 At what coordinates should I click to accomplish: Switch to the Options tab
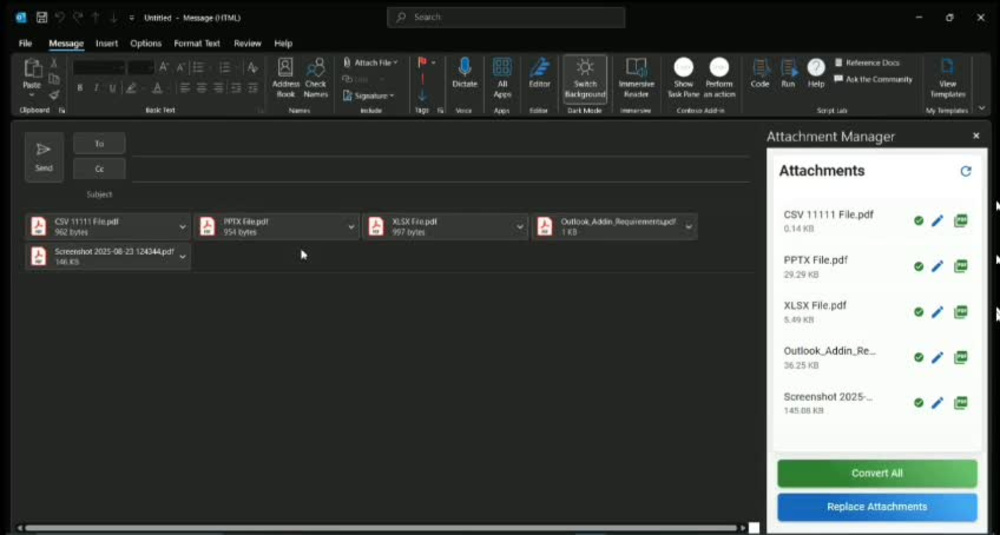point(145,43)
